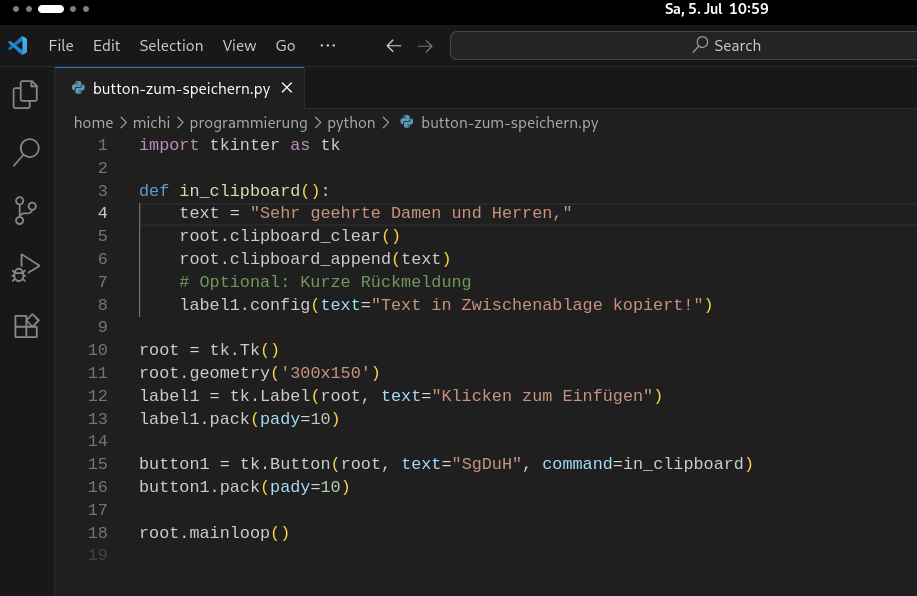Open the Extensions view

click(x=26, y=326)
